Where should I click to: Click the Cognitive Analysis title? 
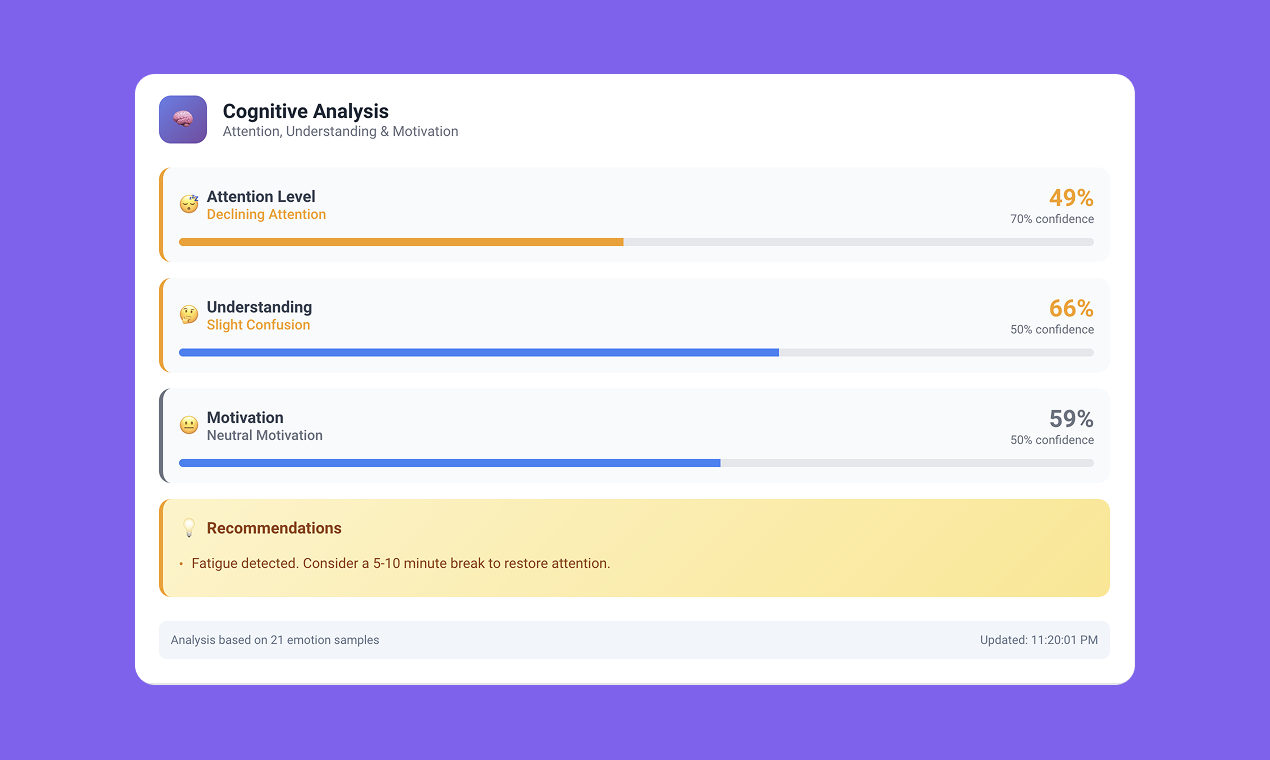[306, 111]
